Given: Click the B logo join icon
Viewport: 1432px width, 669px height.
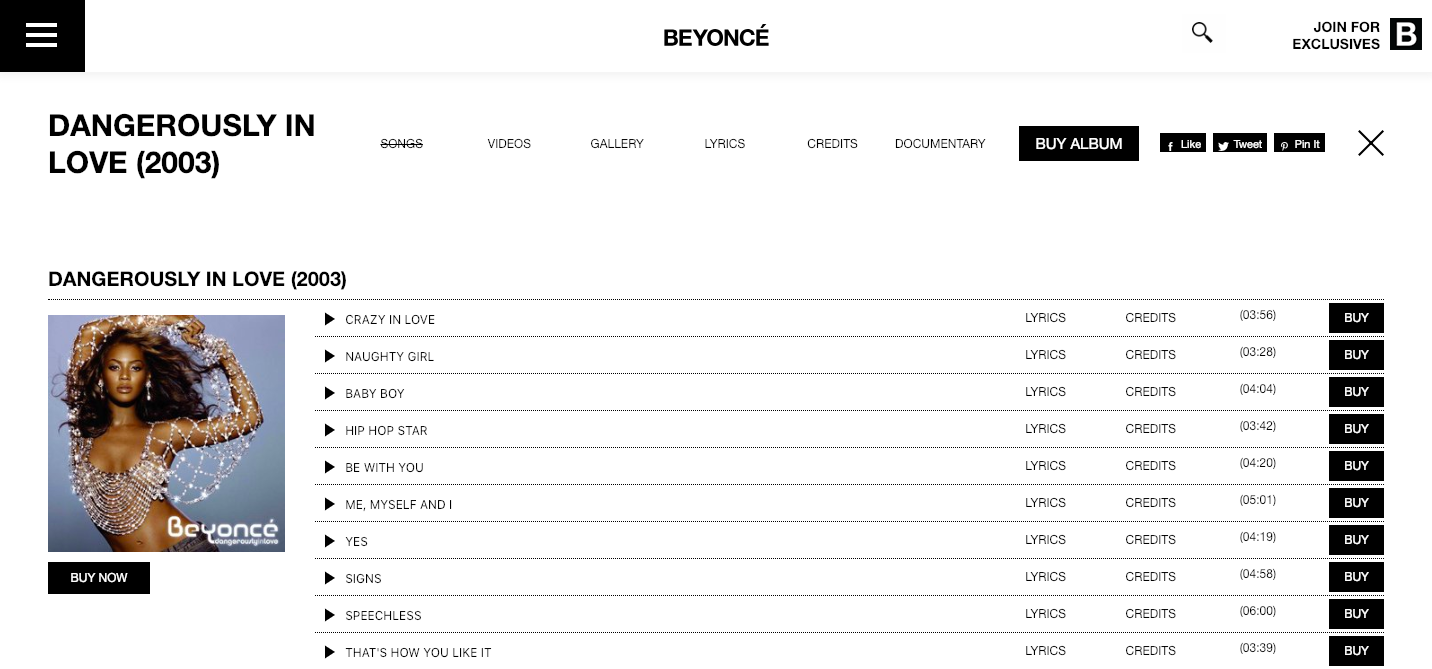Looking at the screenshot, I should tap(1405, 34).
